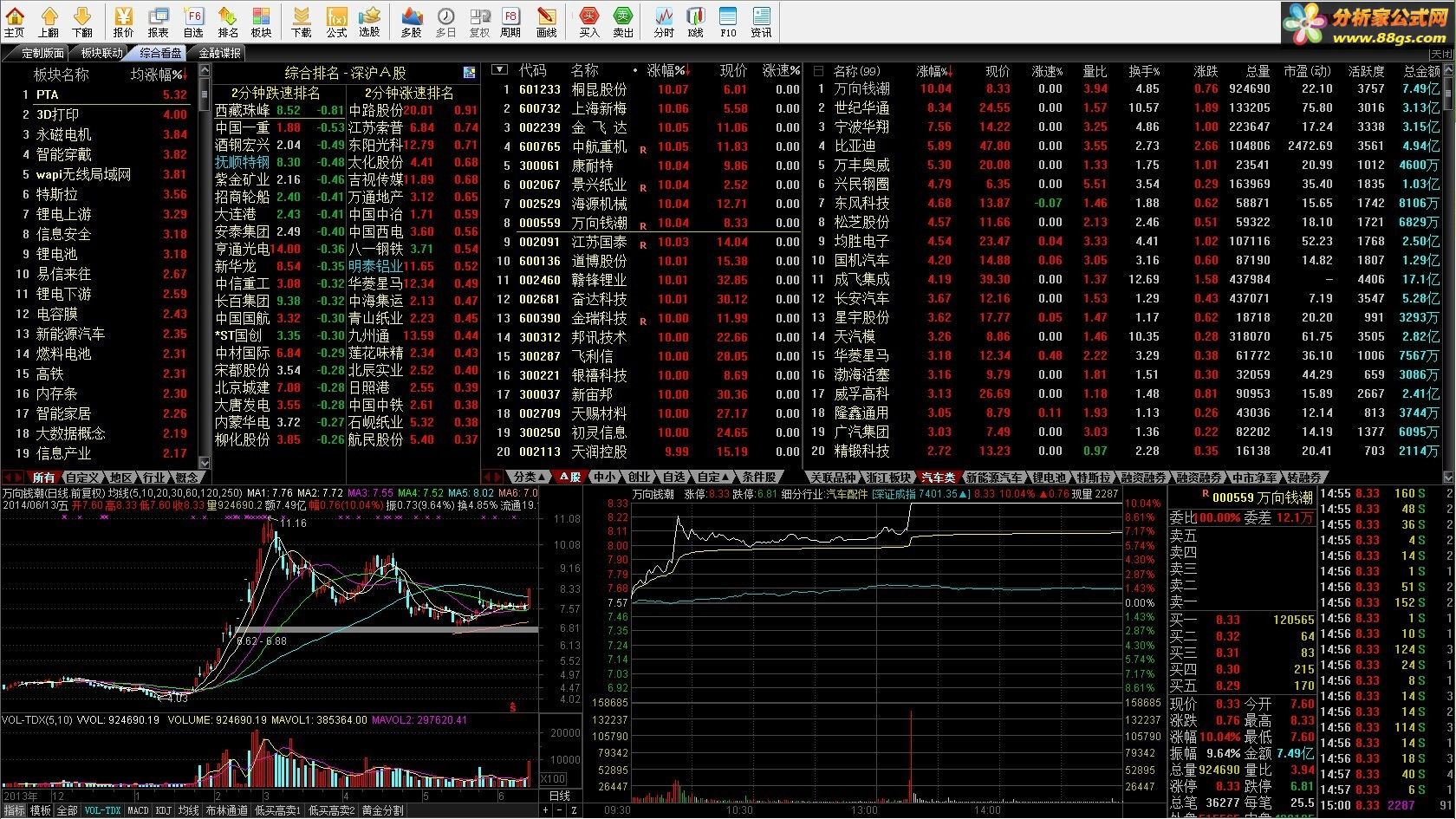The width and height of the screenshot is (1456, 819).
Task: Click the 下载 download icon
Action: coord(302,22)
